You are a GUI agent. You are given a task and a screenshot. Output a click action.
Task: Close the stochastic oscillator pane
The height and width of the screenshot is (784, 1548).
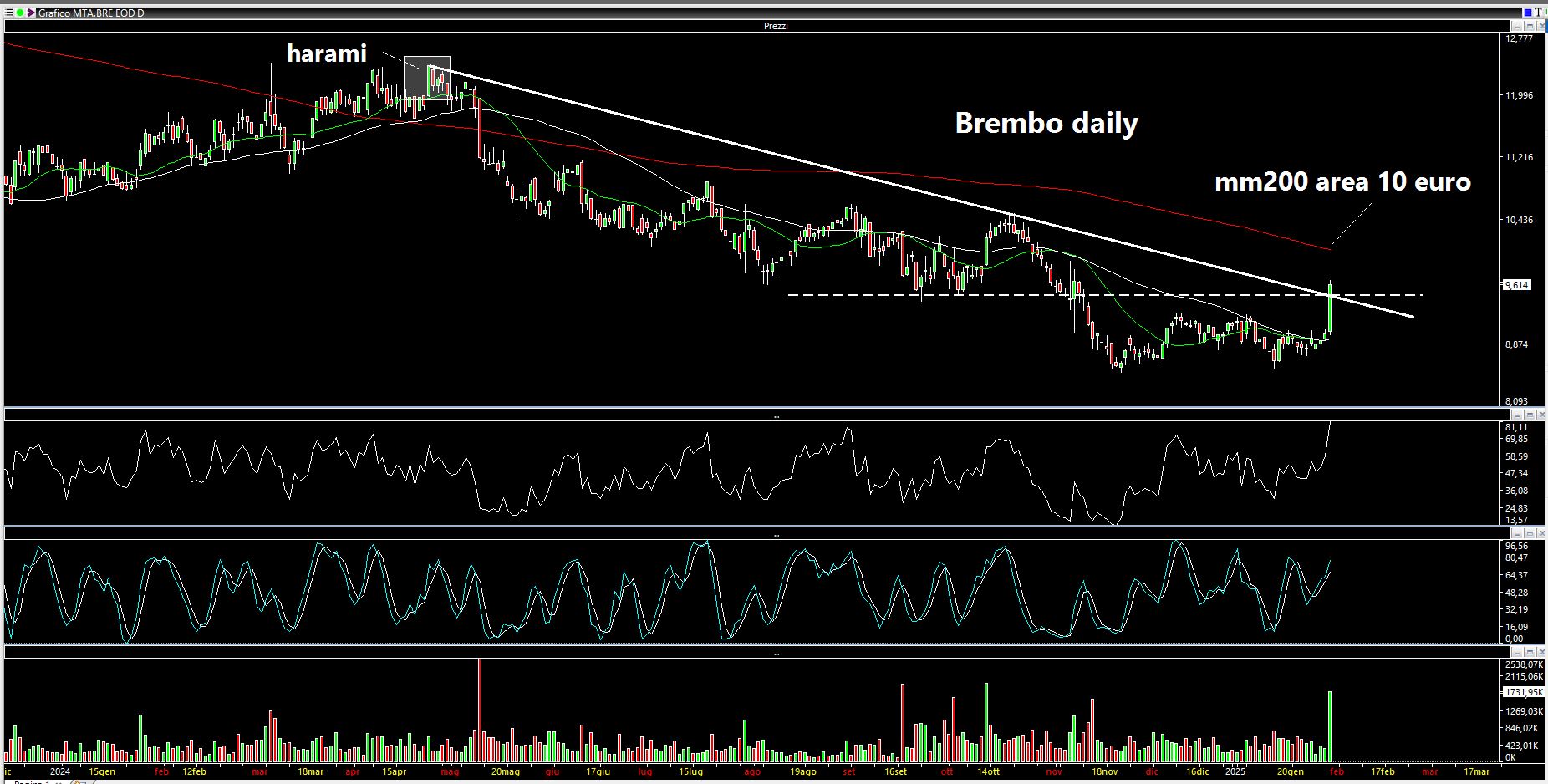[1540, 533]
